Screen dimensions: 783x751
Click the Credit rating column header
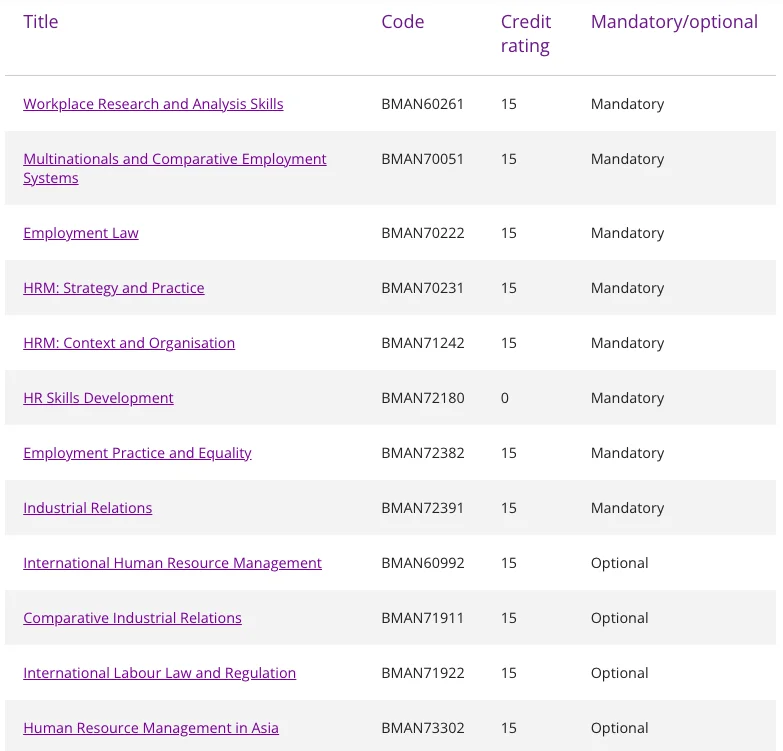click(526, 34)
